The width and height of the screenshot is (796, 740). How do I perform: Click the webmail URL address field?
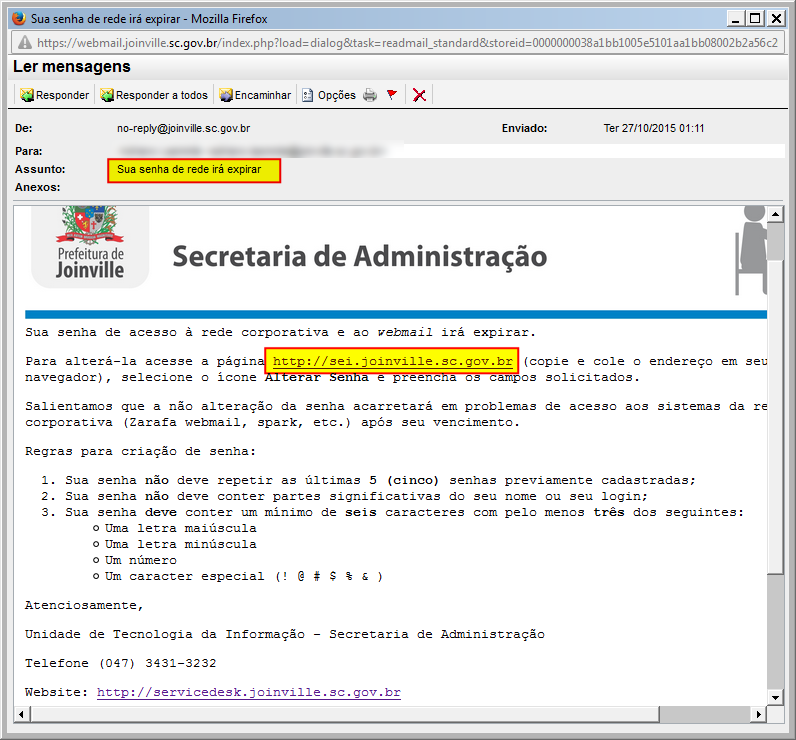398,43
